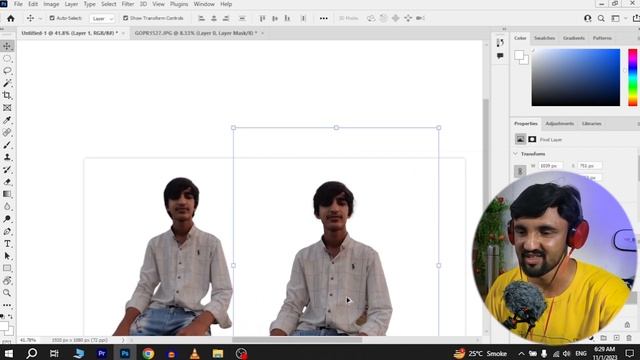The height and width of the screenshot is (360, 640).
Task: Open VLC media player from taskbar
Action: [195, 353]
